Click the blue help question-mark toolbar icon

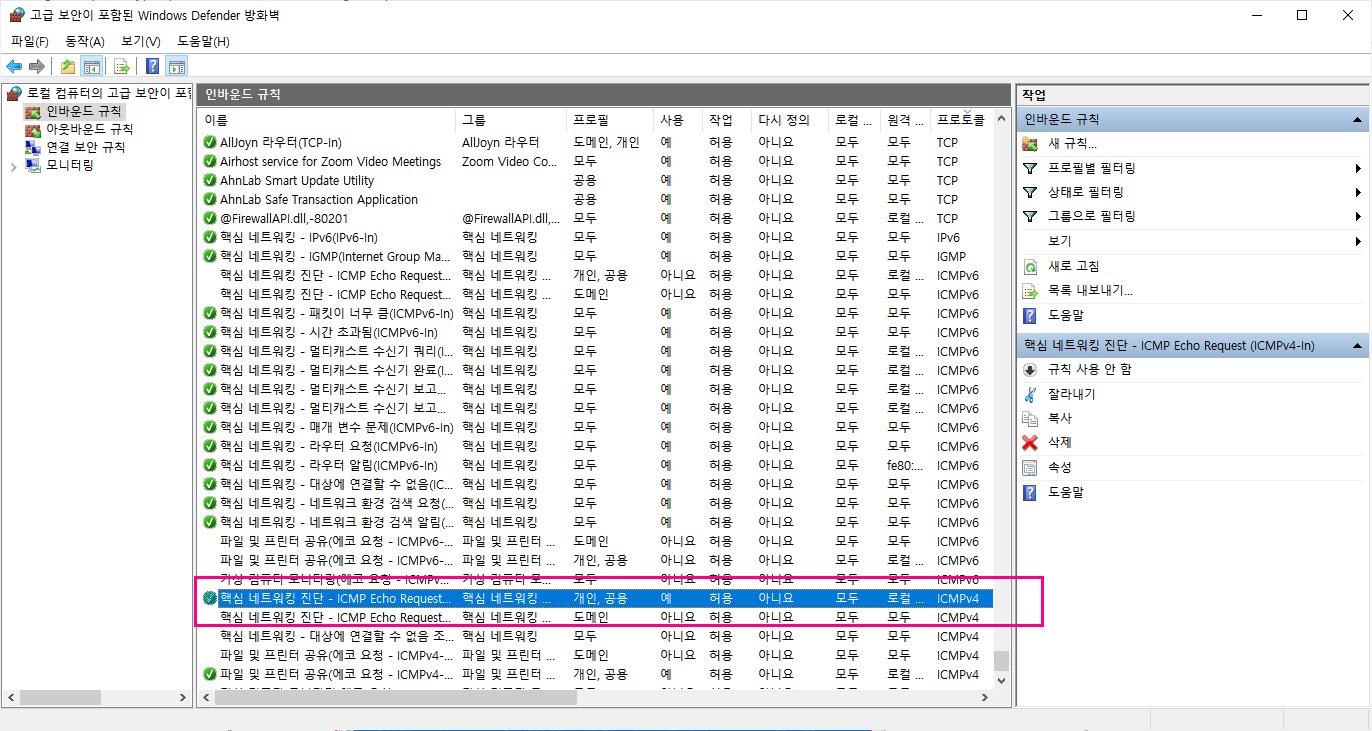point(153,67)
